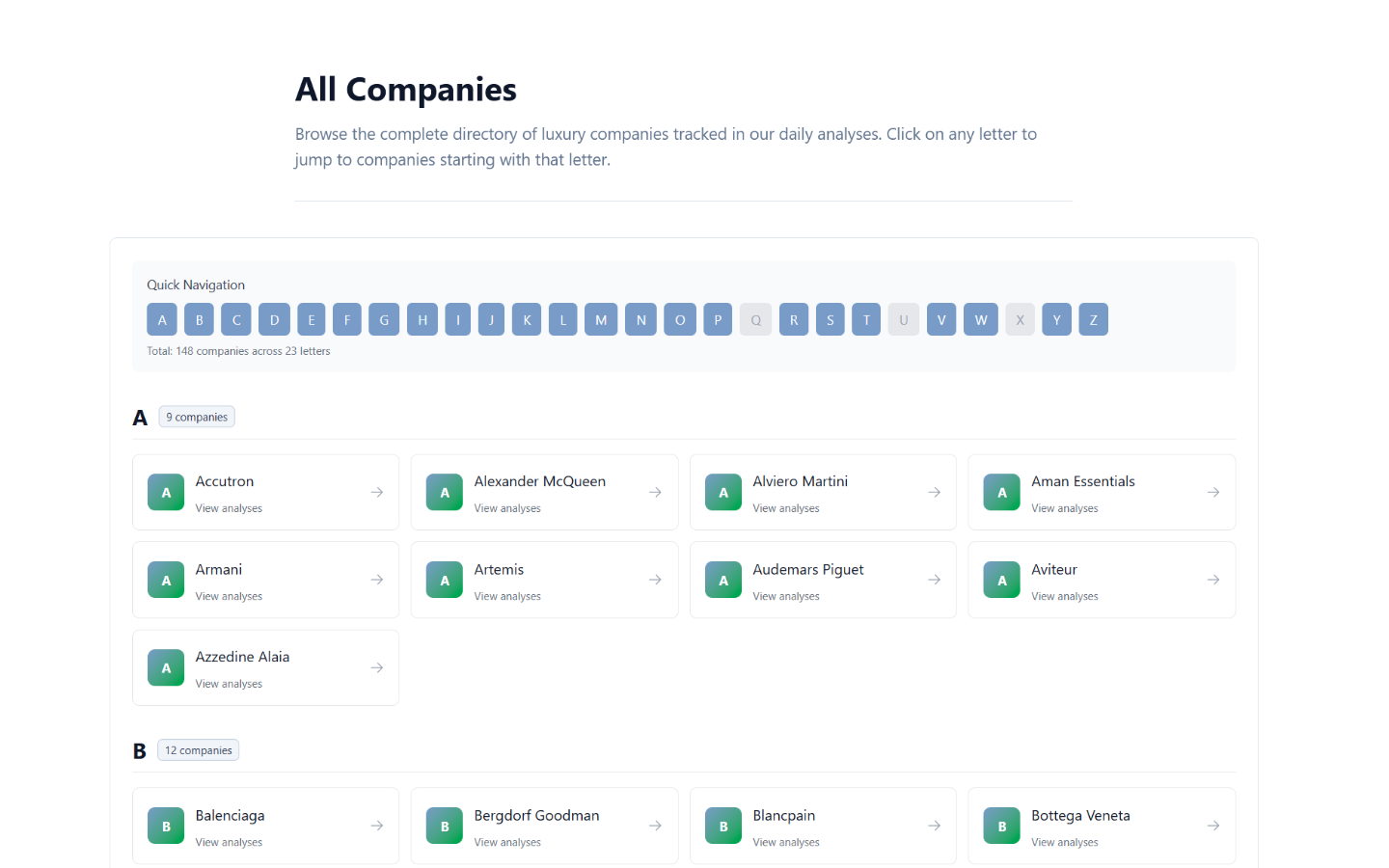Jump to letter Z in Quick Navigation

tap(1093, 319)
